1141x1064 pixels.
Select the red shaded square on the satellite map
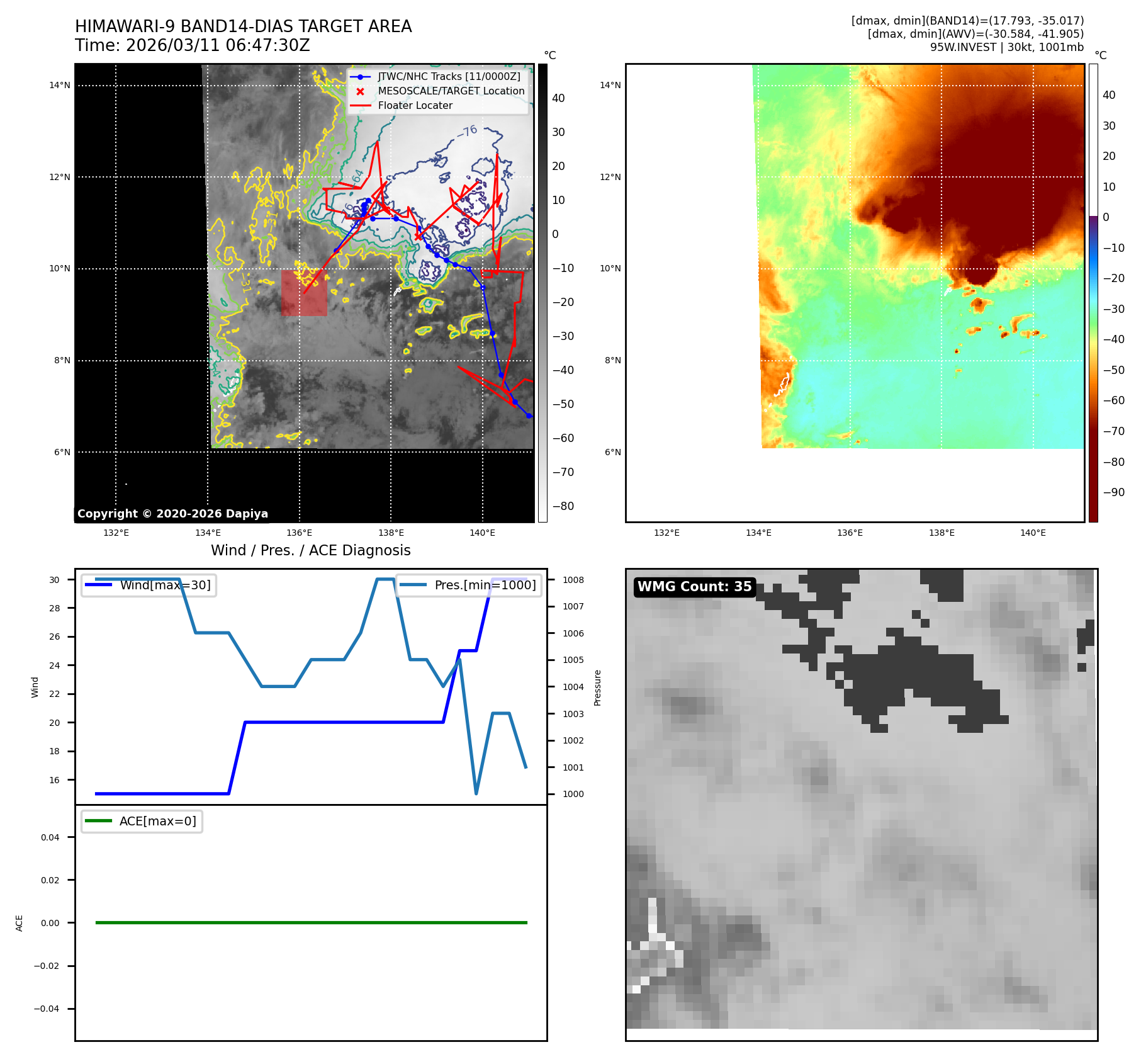[x=304, y=293]
